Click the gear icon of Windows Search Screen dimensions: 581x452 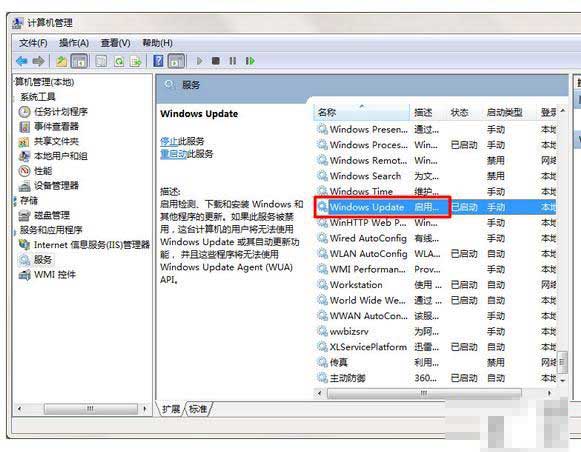pos(322,176)
